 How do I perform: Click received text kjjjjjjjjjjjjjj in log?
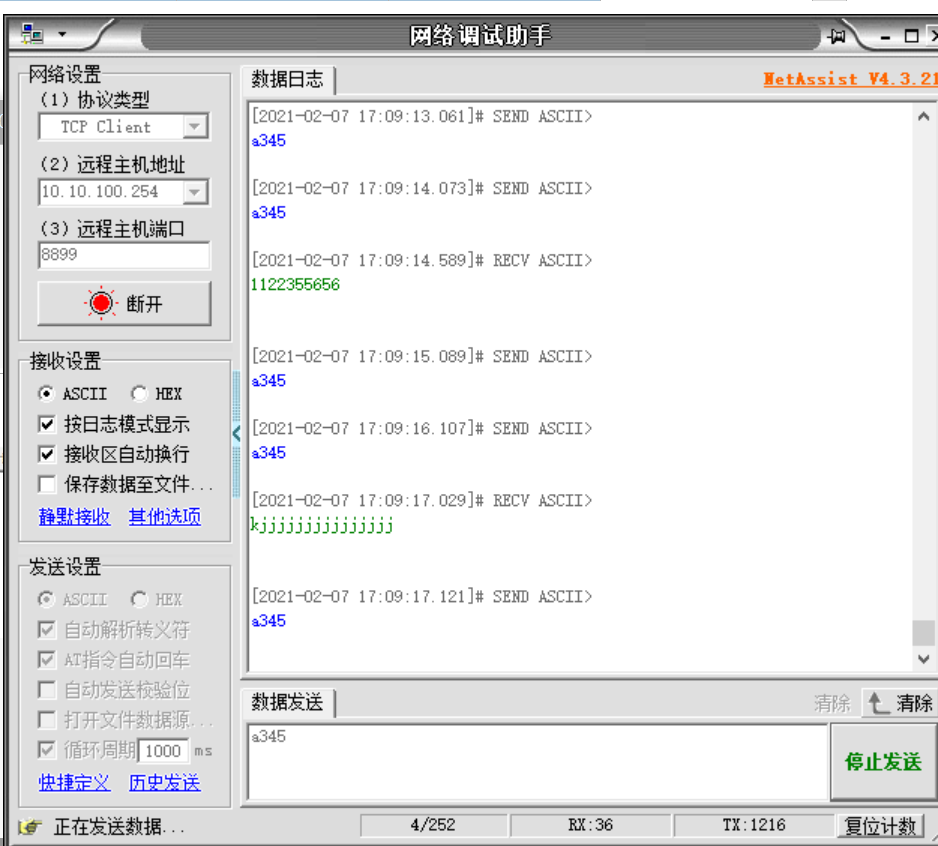click(322, 525)
